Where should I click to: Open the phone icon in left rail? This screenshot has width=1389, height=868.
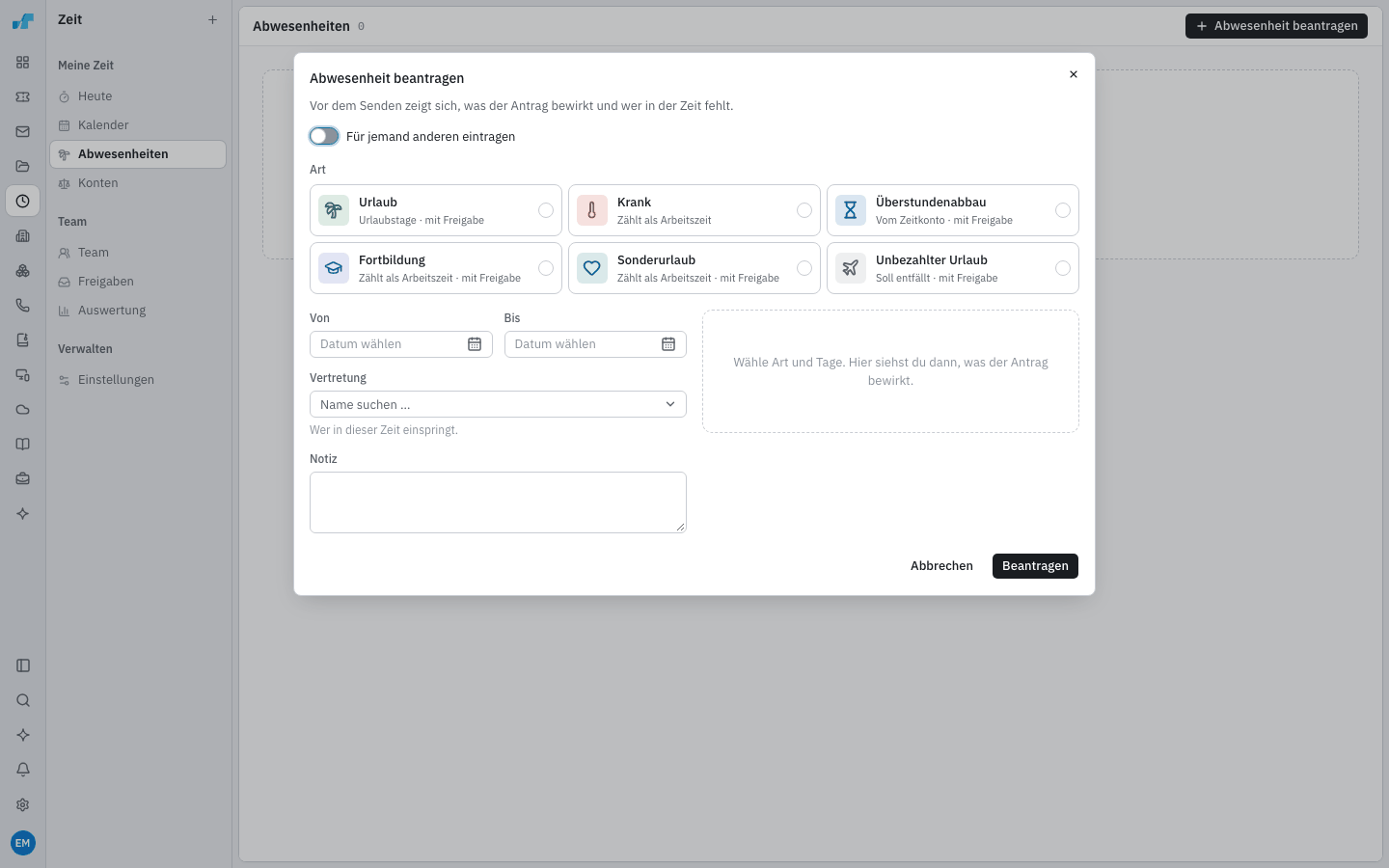click(x=23, y=306)
